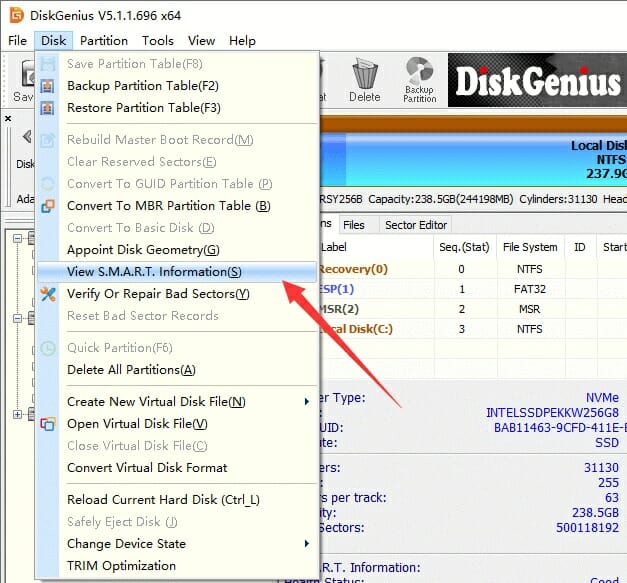Select the Local Disk(C:) partition row
This screenshot has width=627, height=583.
[460, 329]
